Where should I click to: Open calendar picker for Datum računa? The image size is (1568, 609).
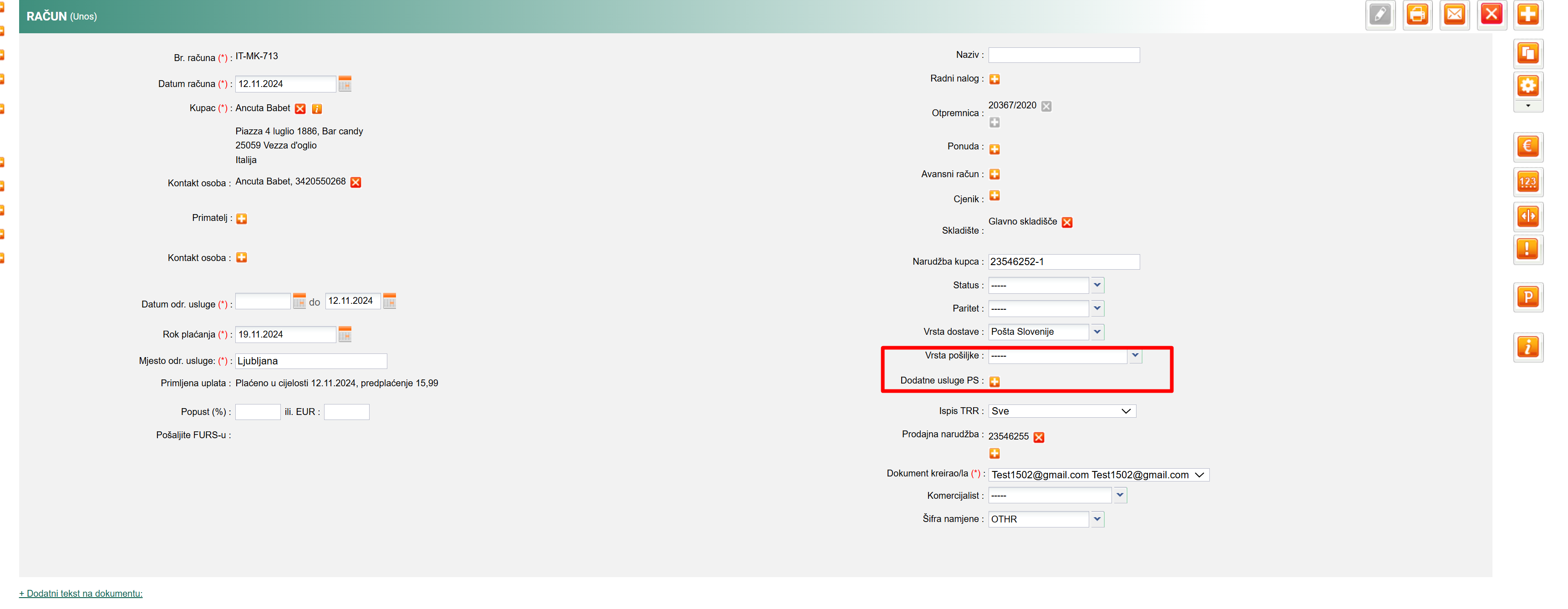click(x=345, y=83)
